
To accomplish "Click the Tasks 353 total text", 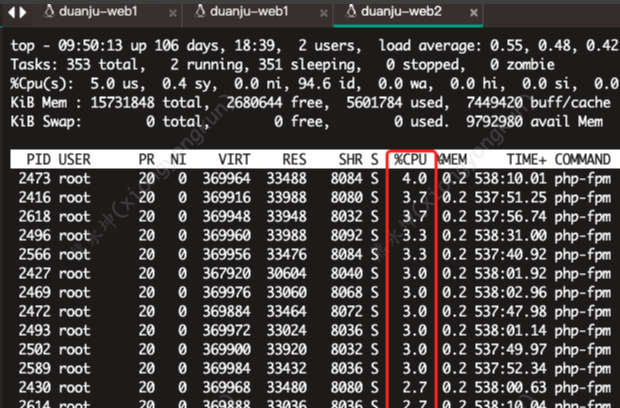I will tap(78, 65).
